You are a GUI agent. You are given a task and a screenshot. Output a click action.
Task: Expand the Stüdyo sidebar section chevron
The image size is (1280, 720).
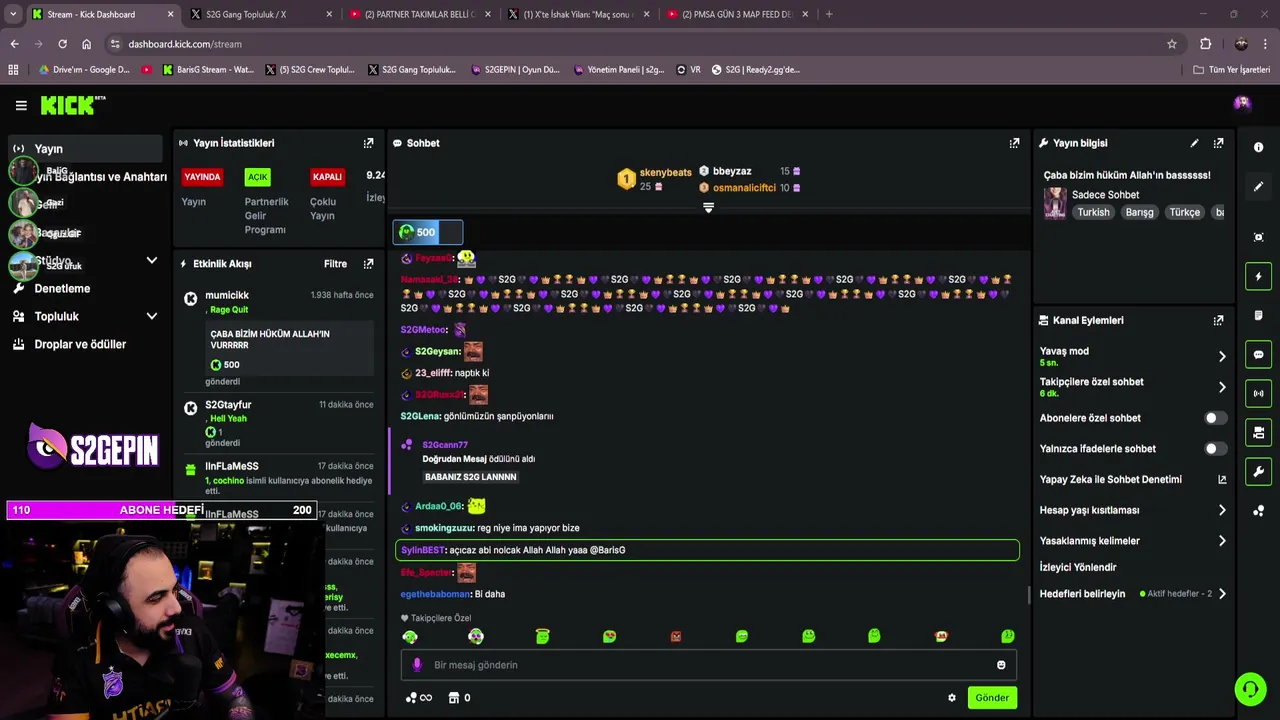point(152,261)
